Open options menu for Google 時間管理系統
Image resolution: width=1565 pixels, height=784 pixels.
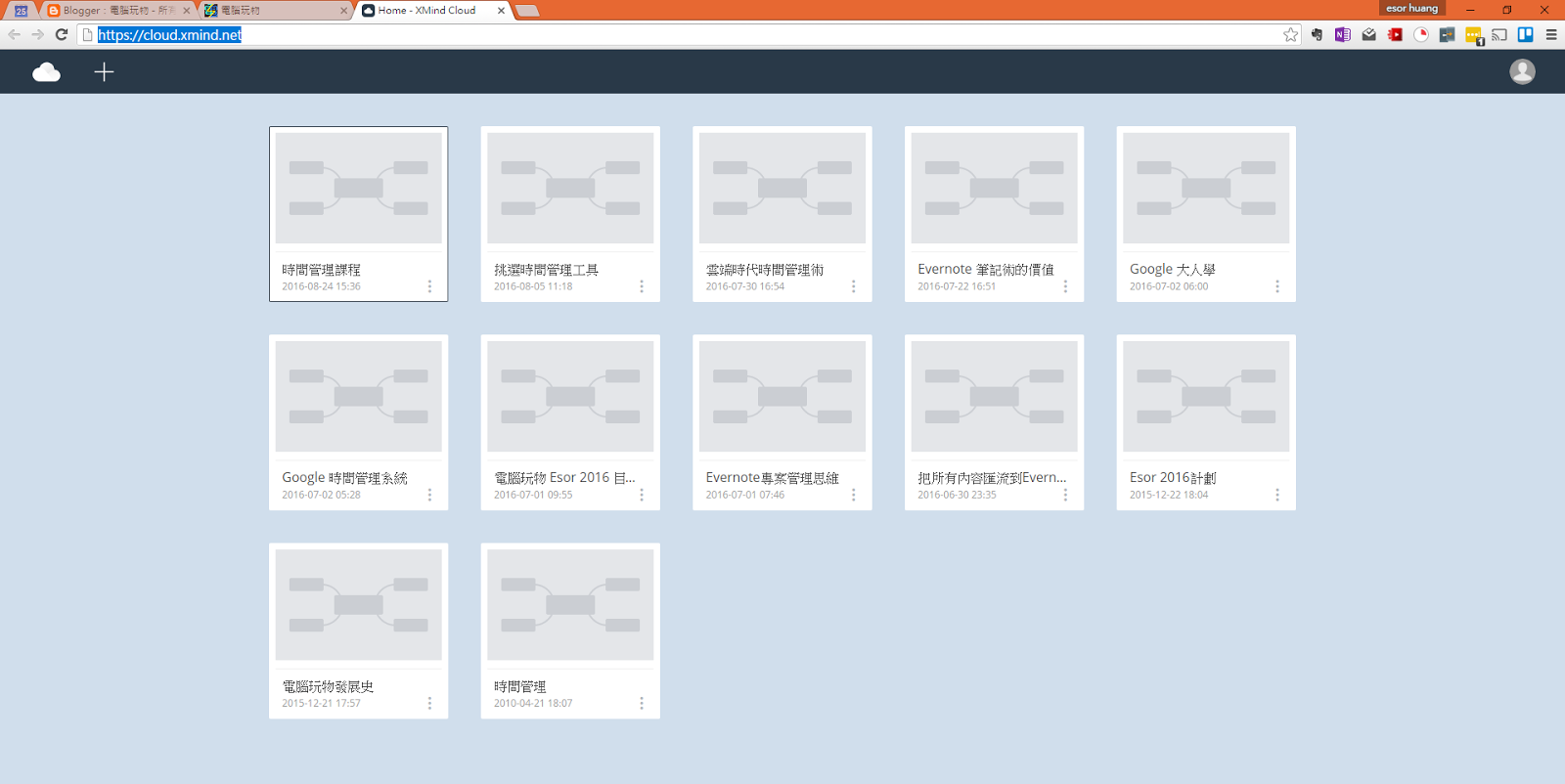pos(429,495)
